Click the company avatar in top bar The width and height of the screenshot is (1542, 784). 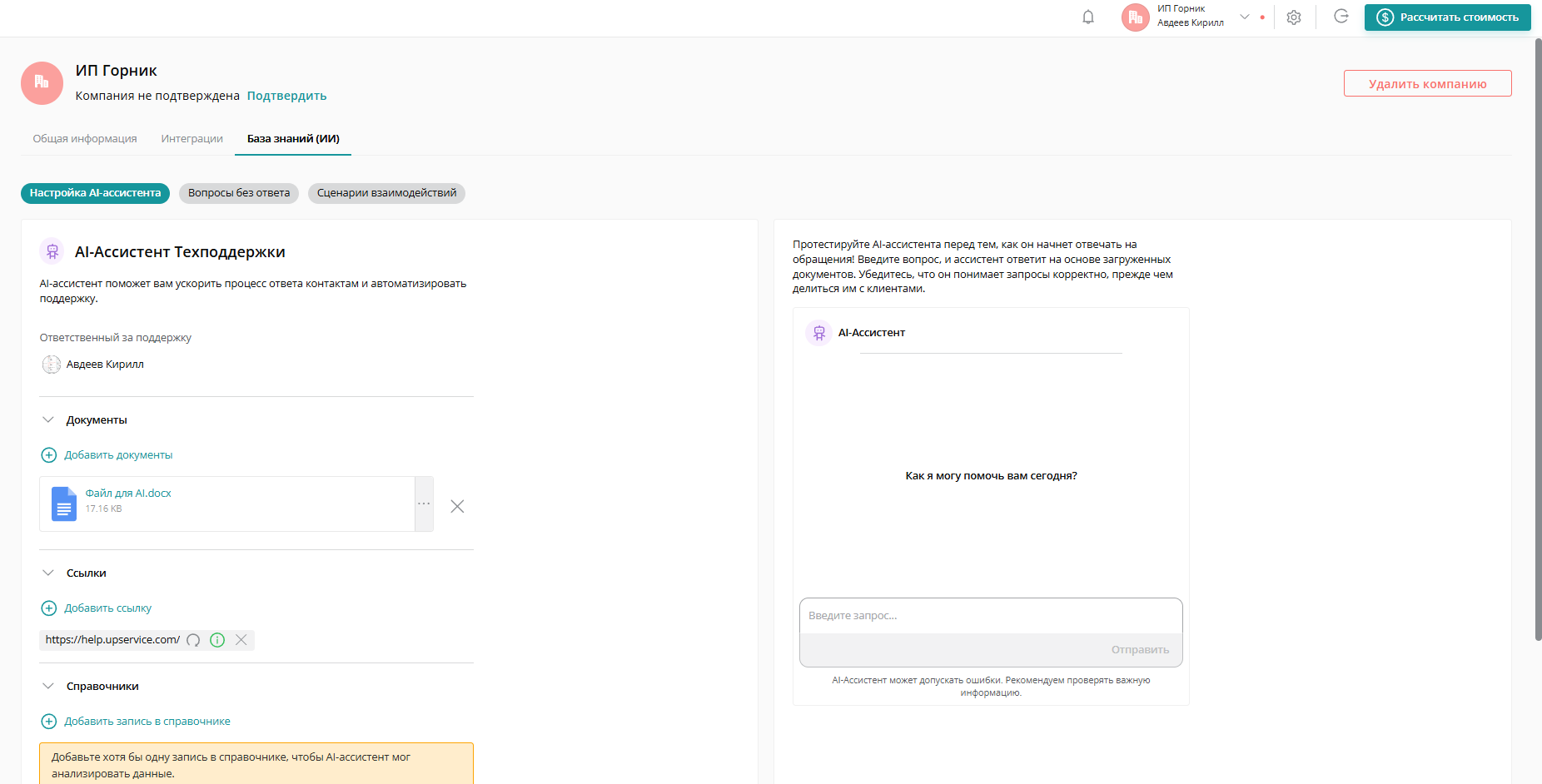(x=1136, y=17)
